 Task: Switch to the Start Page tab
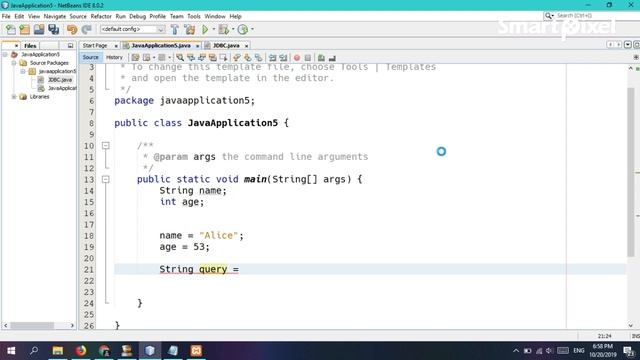click(95, 46)
